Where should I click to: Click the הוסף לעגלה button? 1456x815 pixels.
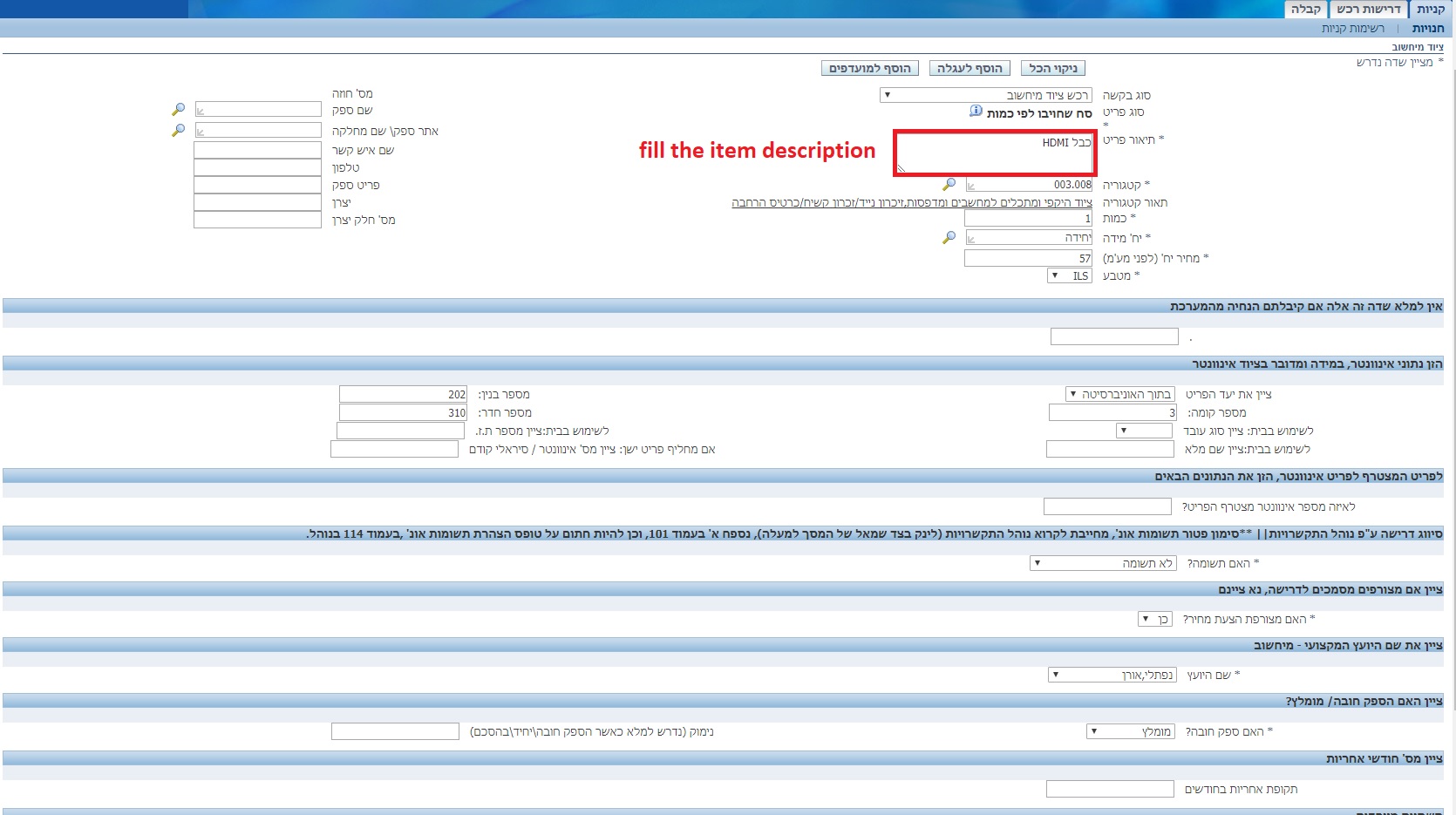pyautogui.click(x=970, y=68)
